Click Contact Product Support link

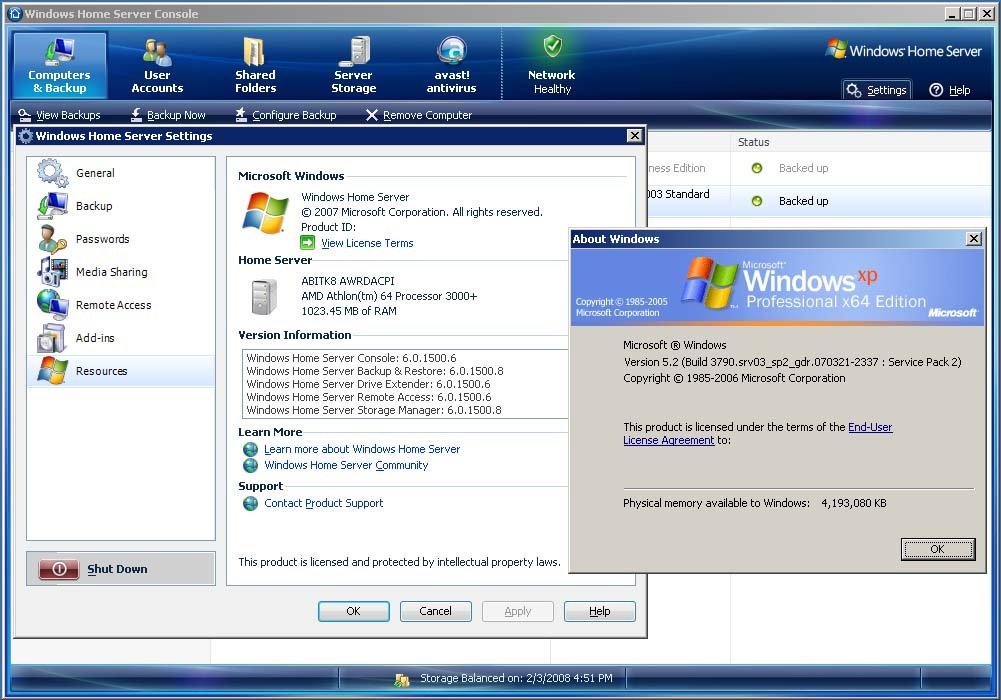coord(324,503)
